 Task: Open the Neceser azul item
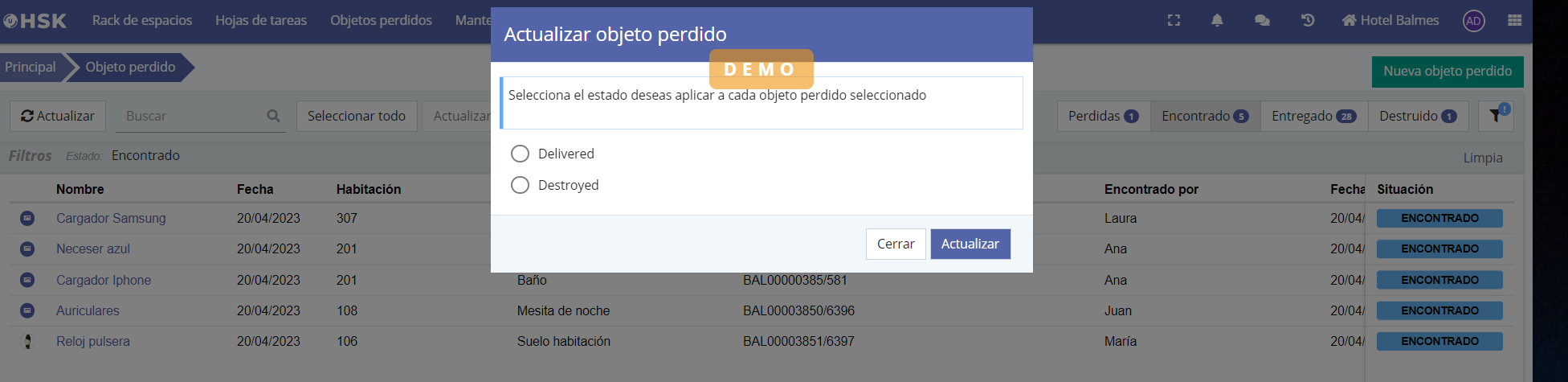[93, 249]
